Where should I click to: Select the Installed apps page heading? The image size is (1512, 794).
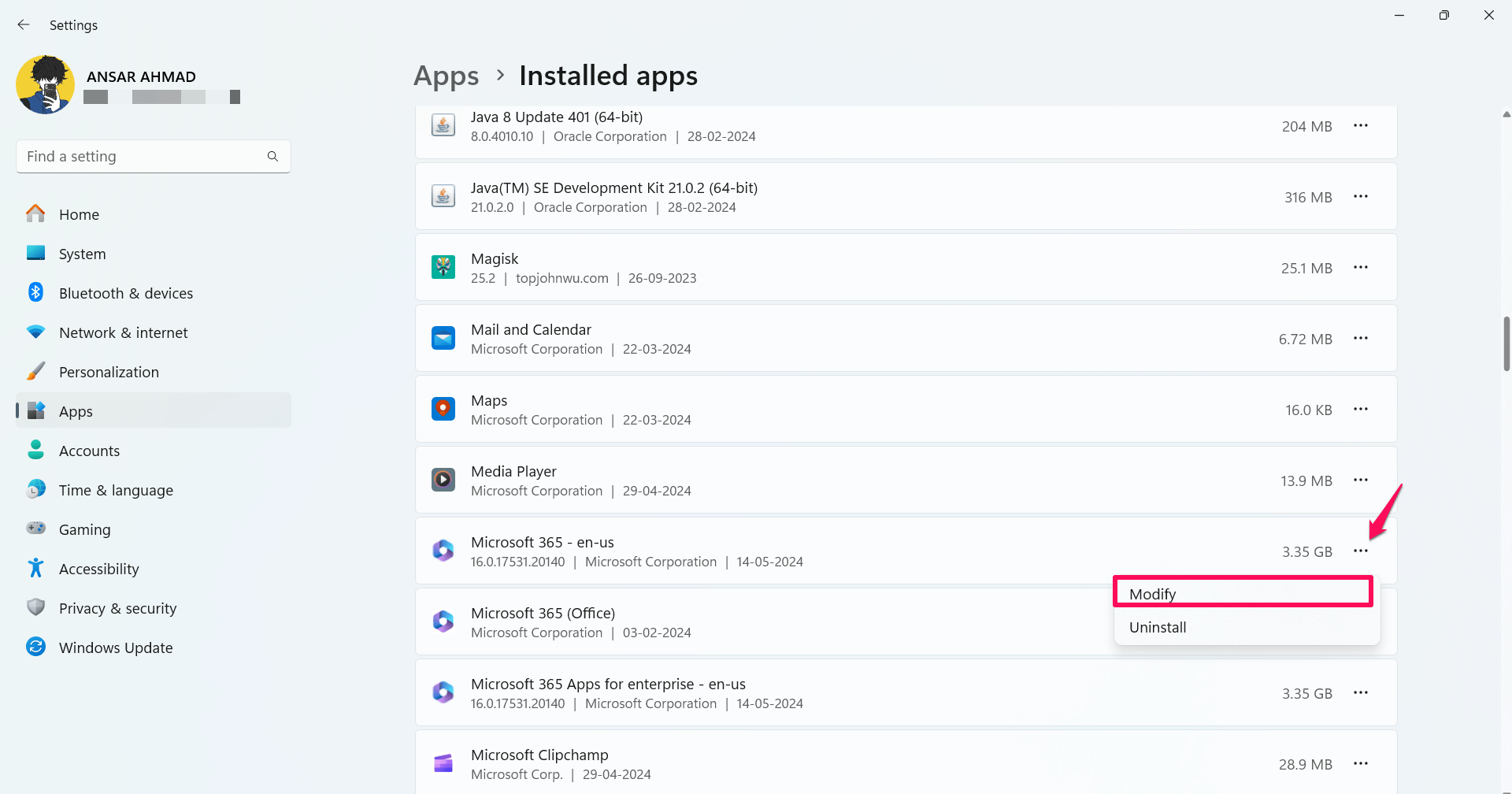click(608, 76)
